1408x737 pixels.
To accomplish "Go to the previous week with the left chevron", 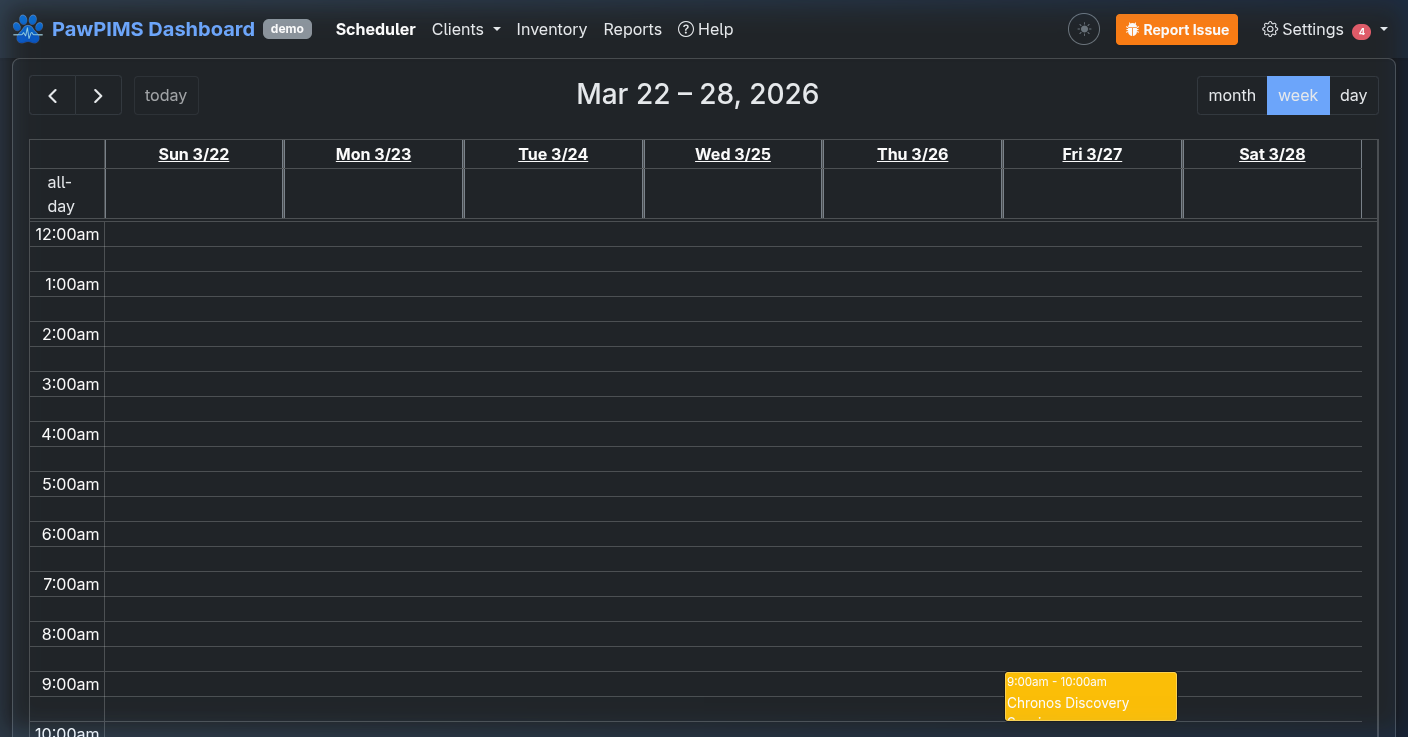I will 53,95.
